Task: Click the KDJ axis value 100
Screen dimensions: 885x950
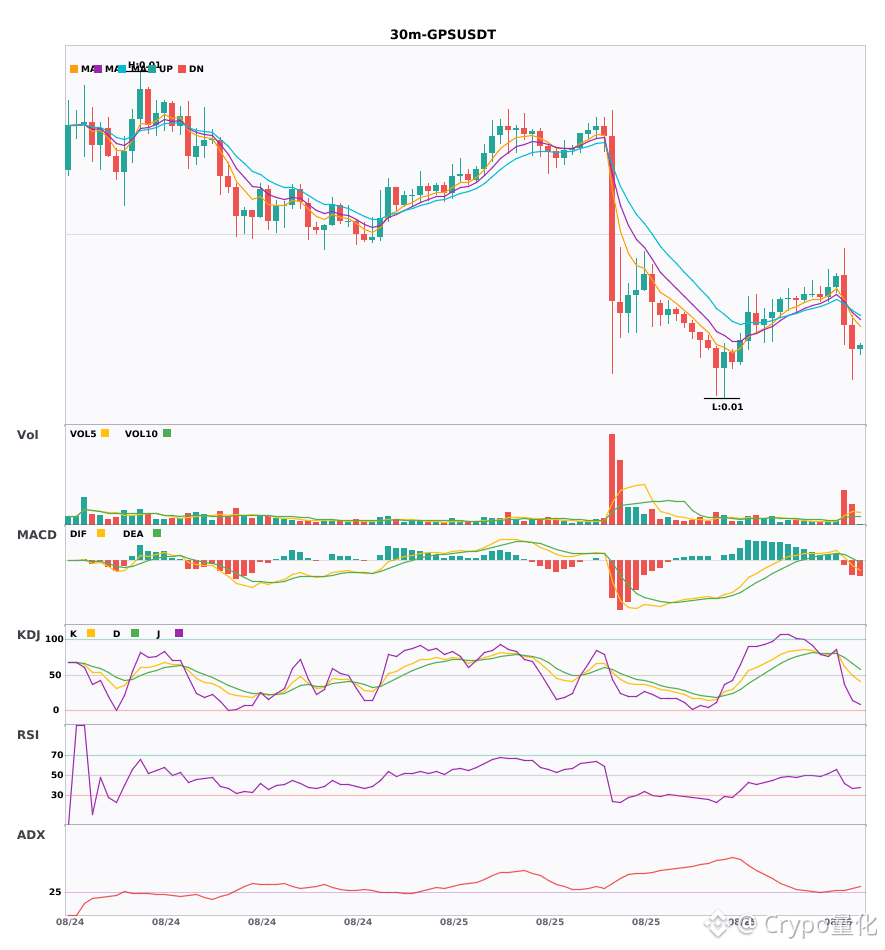Action: [x=55, y=639]
